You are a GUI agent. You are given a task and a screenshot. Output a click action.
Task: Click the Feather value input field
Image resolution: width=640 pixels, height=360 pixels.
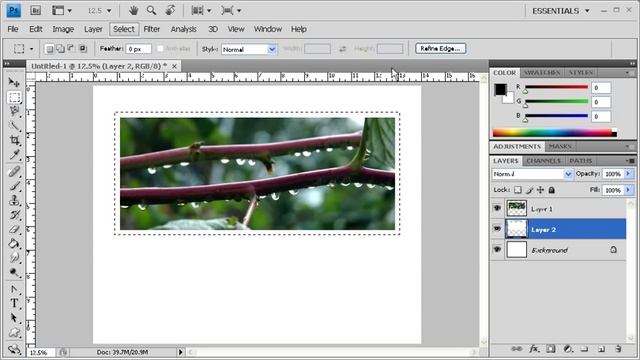(138, 49)
